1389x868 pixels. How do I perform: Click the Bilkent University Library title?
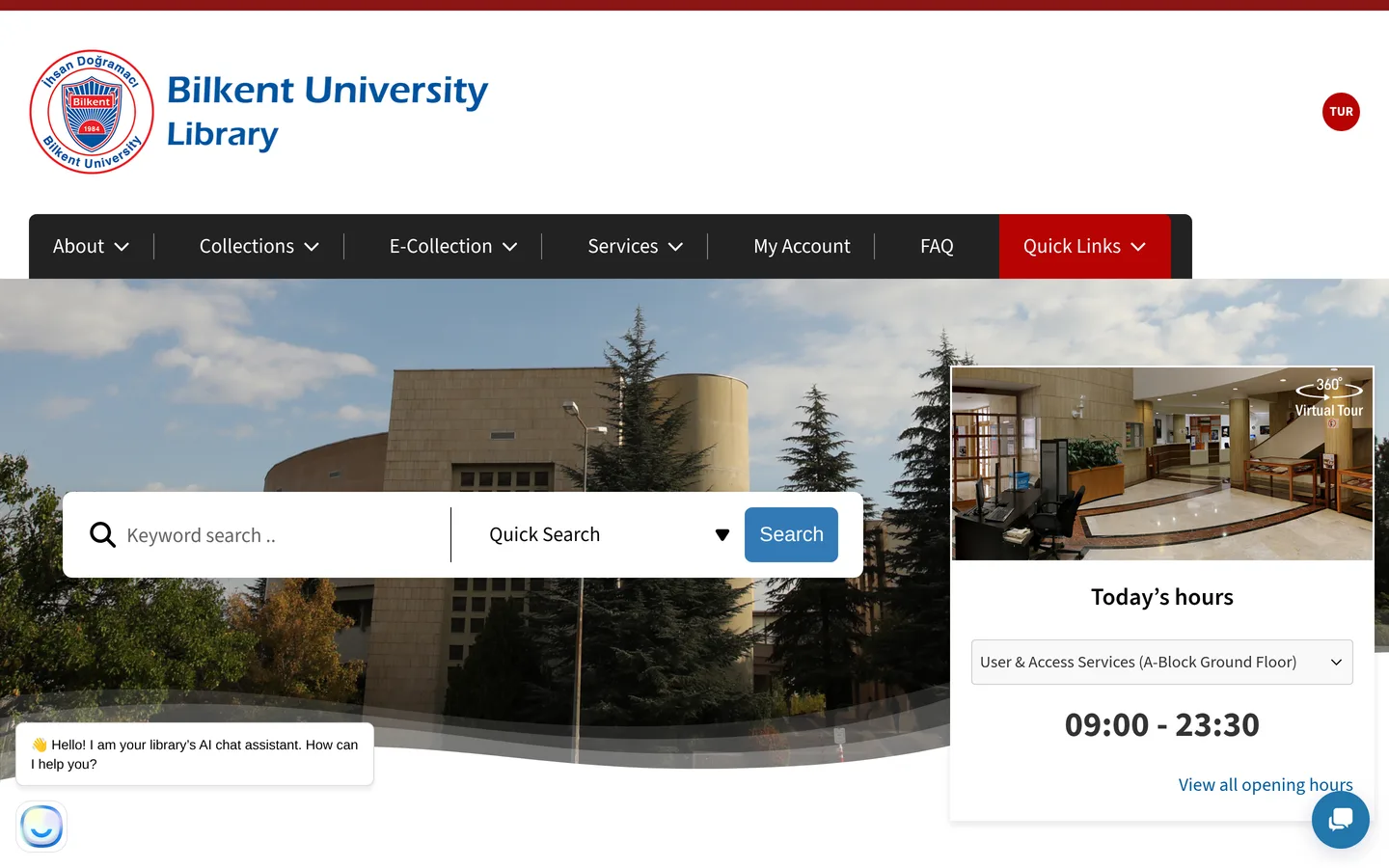point(327,112)
